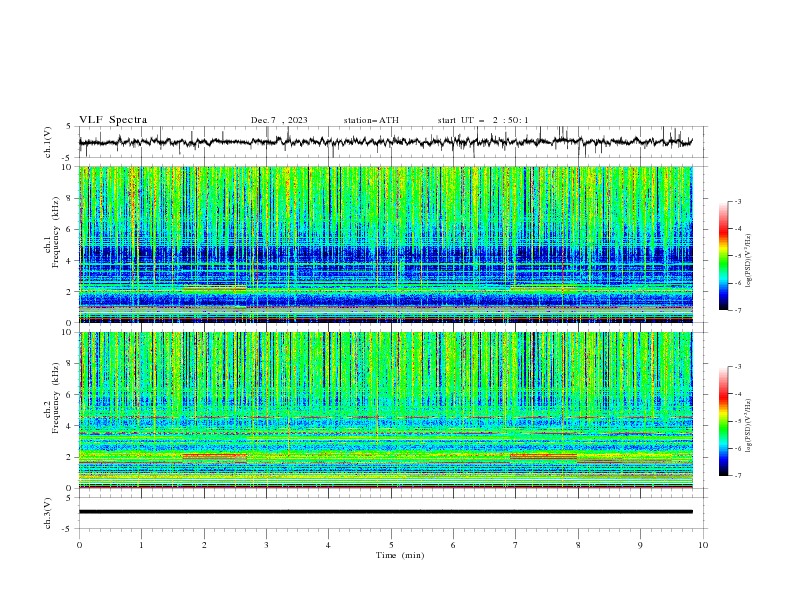Click the "ch.1(V)" waveform axis label
This screenshot has height=612, width=792.
point(48,142)
